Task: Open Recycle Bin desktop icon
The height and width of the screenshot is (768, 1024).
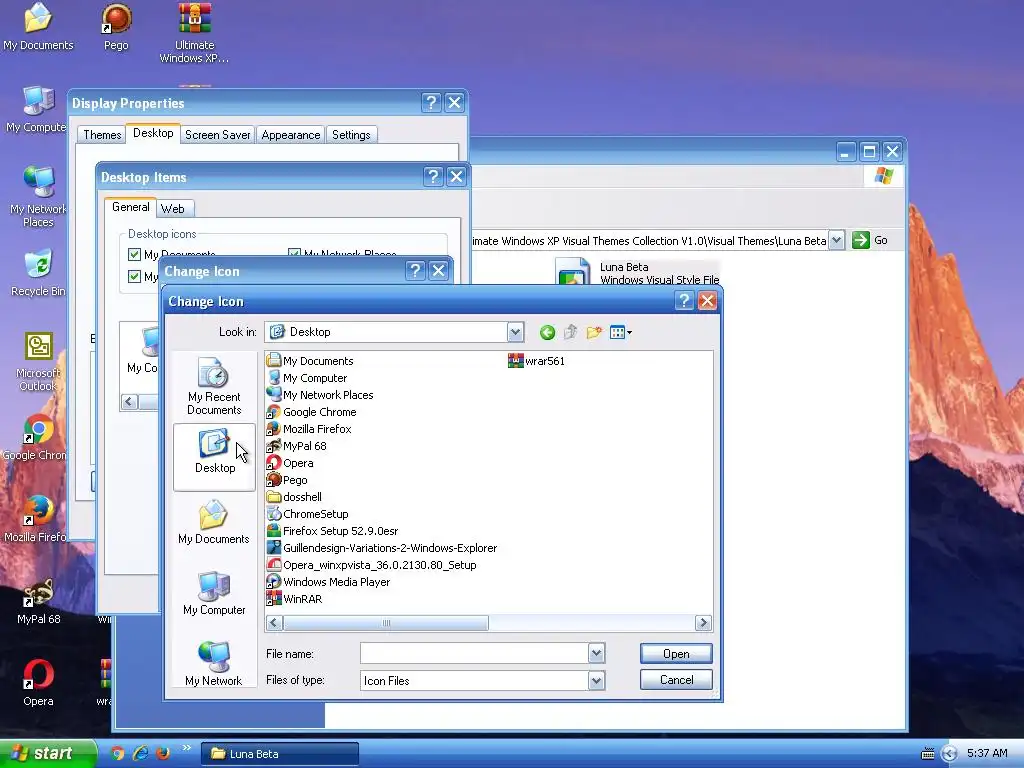Action: click(x=38, y=273)
